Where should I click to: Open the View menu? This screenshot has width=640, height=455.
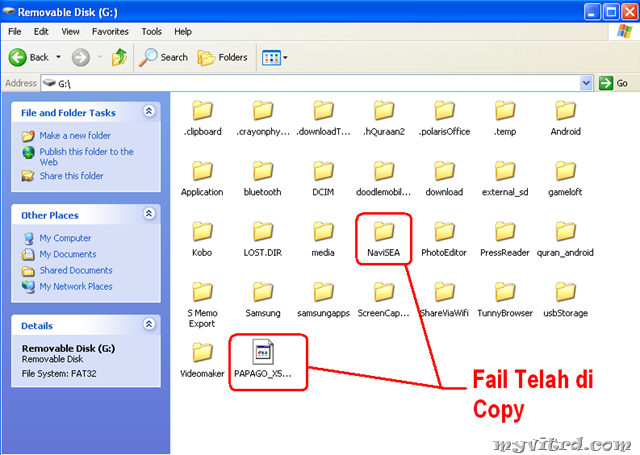70,31
